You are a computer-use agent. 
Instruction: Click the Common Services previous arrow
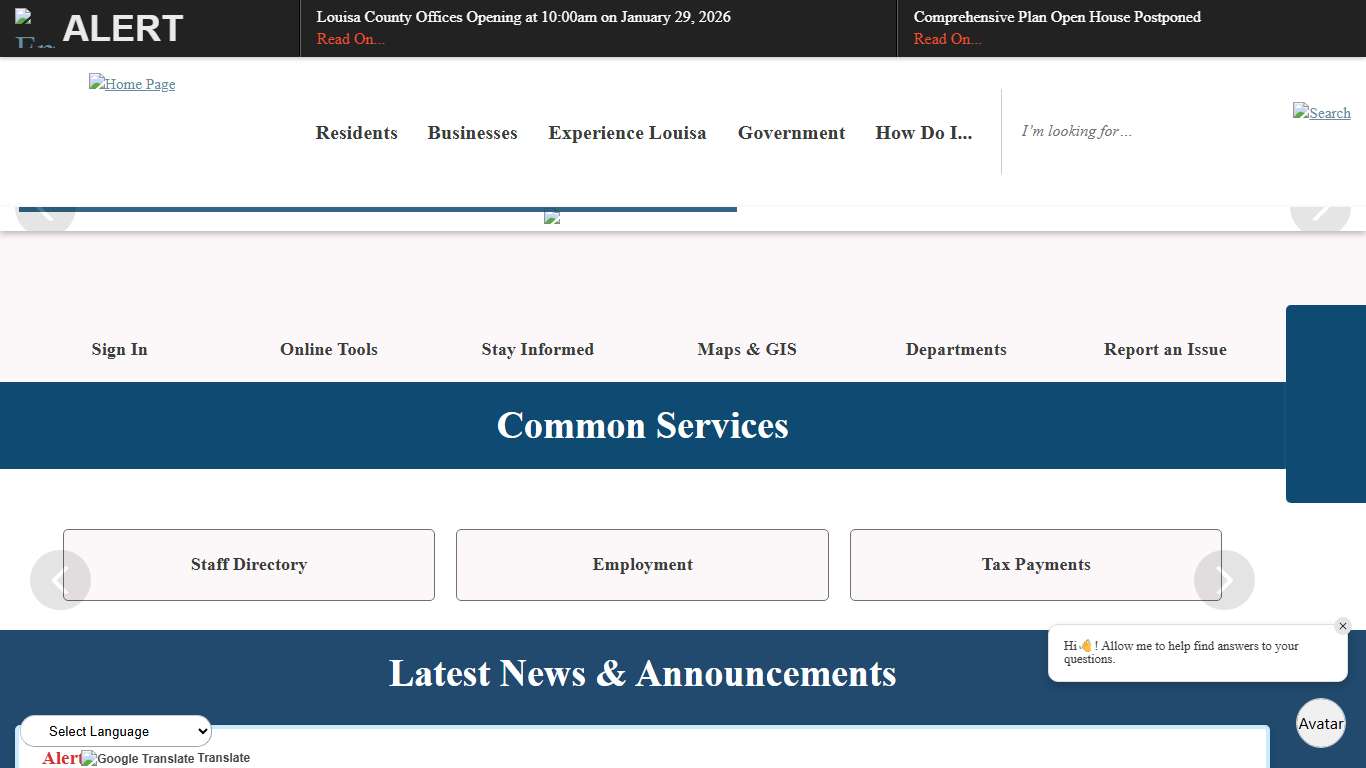pos(60,580)
